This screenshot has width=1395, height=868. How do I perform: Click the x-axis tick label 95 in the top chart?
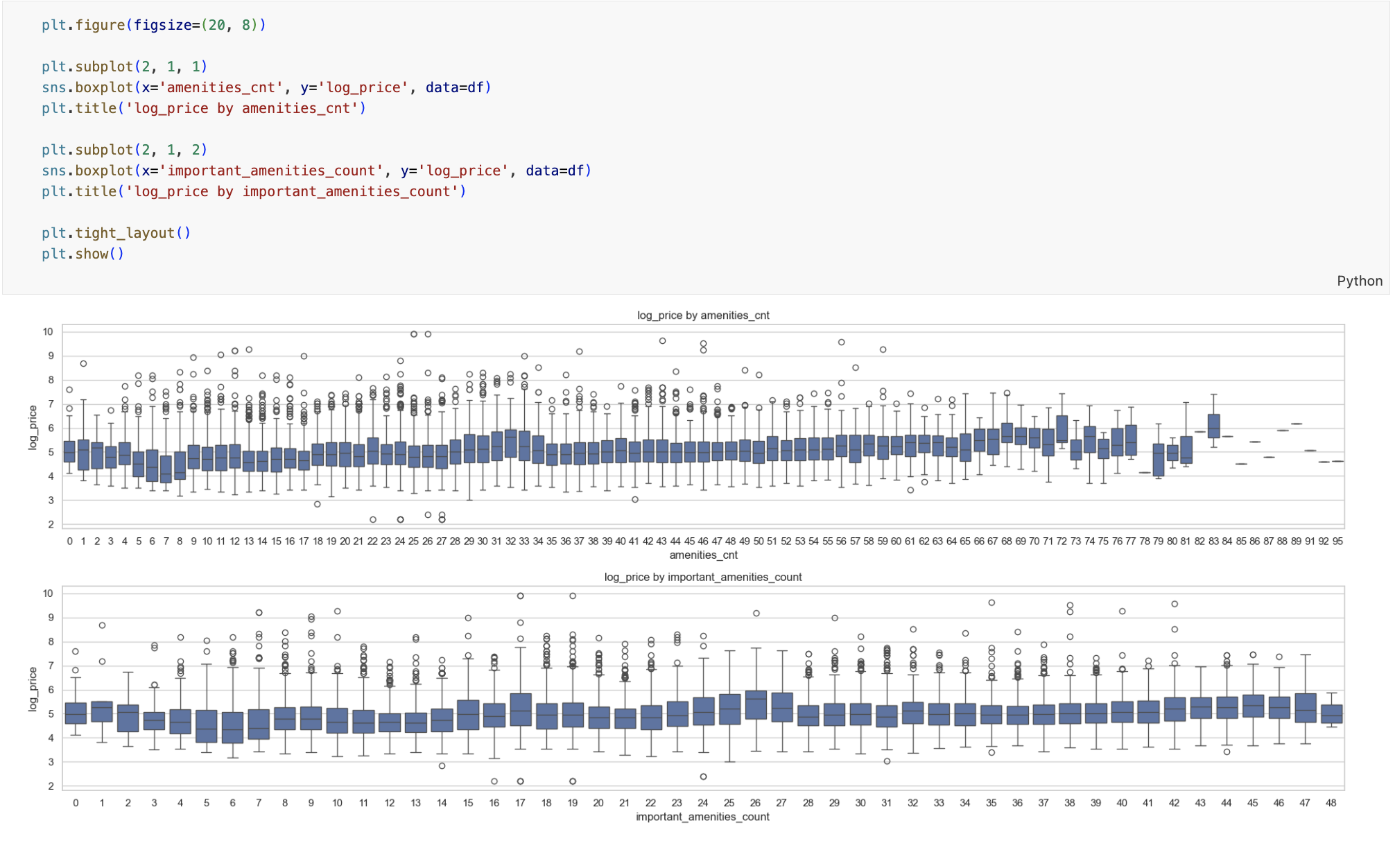[x=1337, y=541]
